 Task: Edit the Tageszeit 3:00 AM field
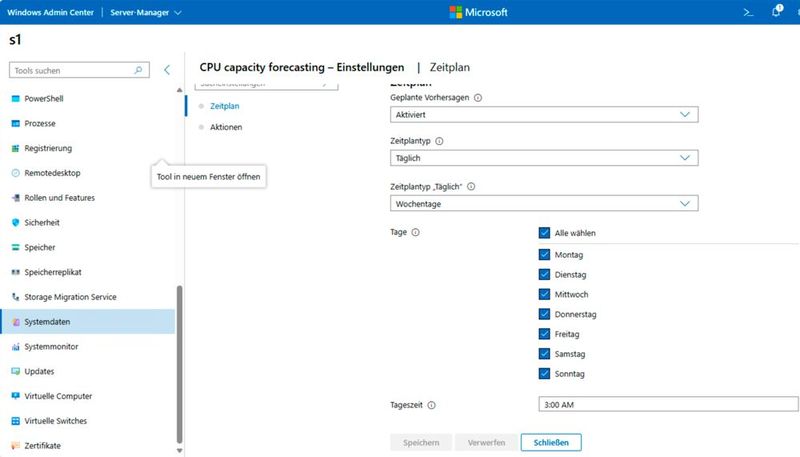[x=668, y=404]
